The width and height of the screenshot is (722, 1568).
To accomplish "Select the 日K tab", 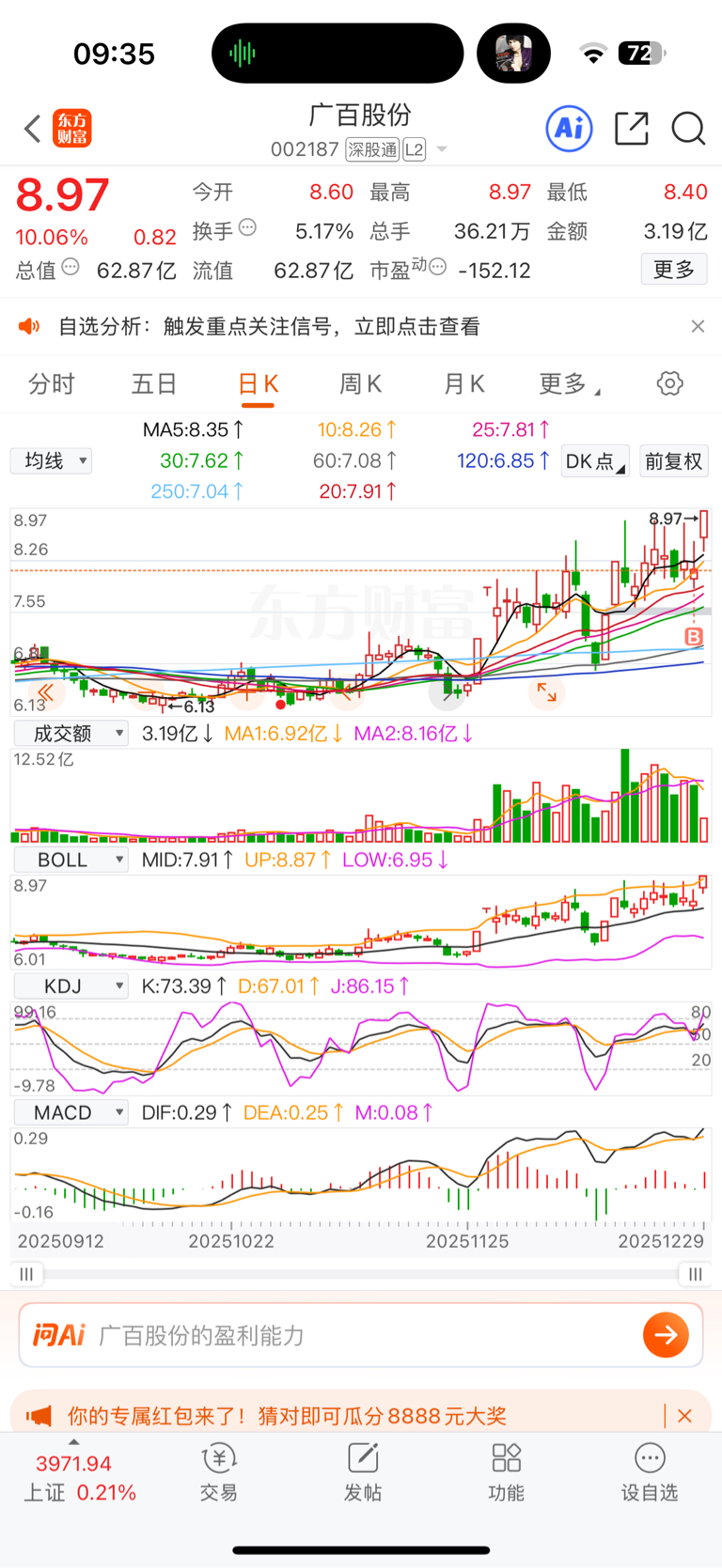I will point(258,384).
